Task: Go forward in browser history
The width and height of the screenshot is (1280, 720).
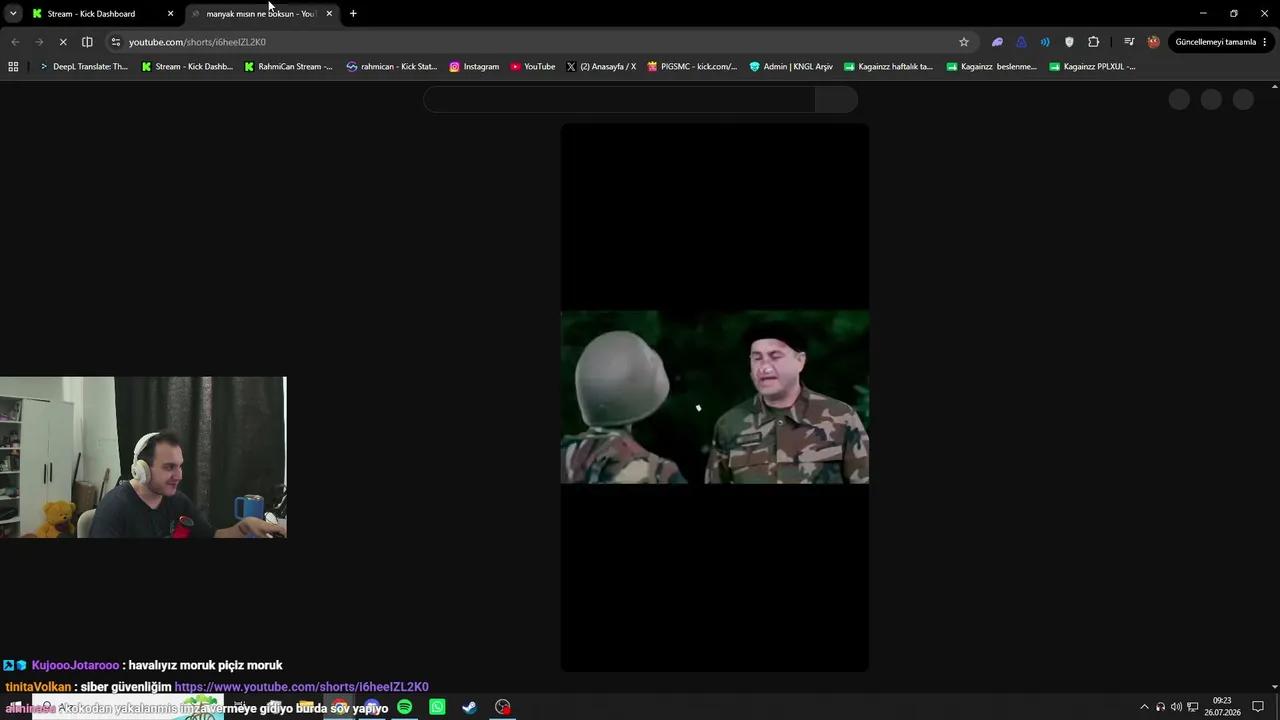Action: [39, 42]
